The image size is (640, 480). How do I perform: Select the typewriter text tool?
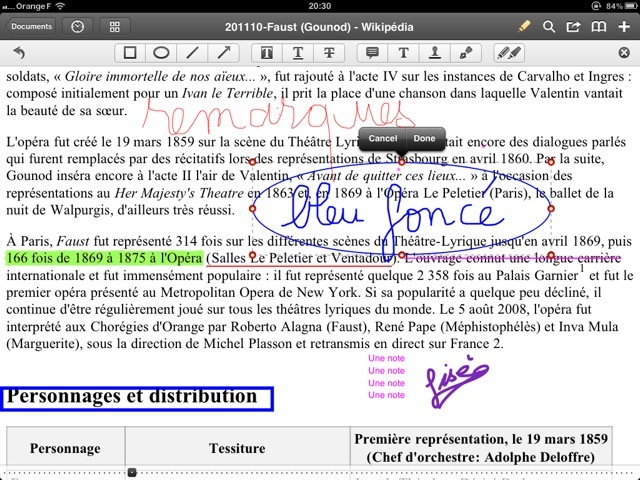click(x=404, y=52)
